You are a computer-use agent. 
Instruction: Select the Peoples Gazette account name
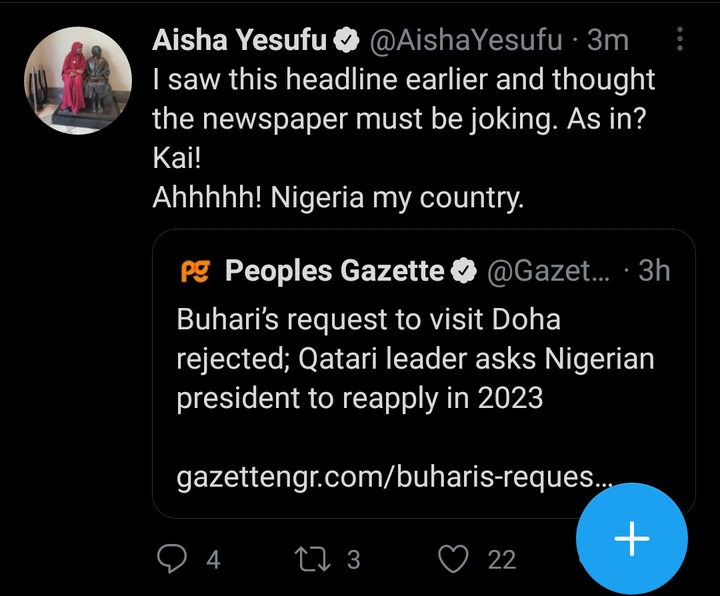pyautogui.click(x=335, y=270)
